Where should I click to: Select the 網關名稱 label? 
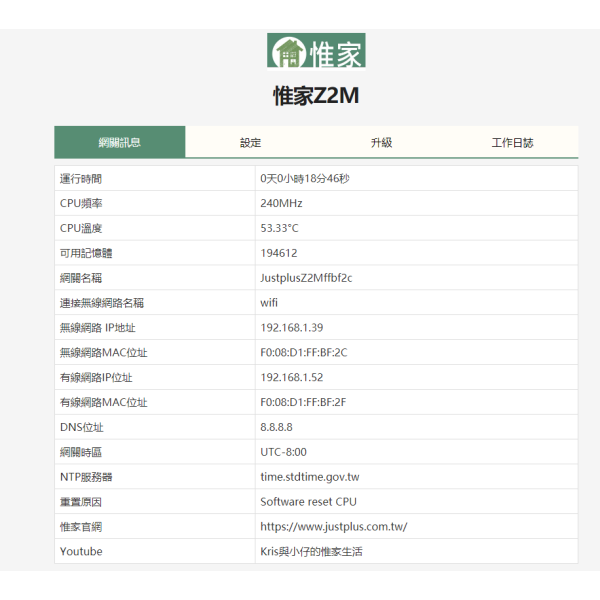(81, 278)
